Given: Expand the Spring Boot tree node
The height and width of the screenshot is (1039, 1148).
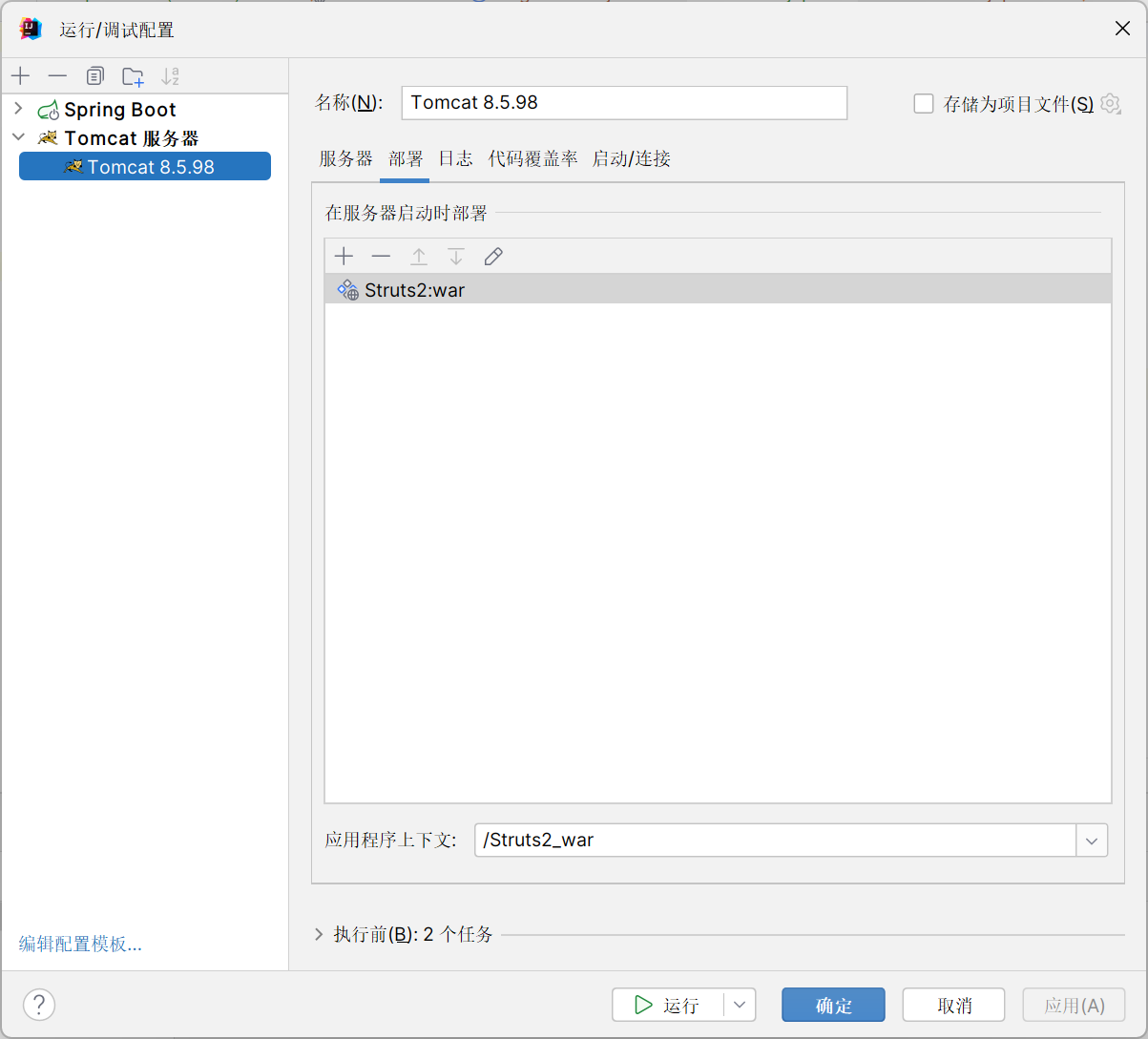Looking at the screenshot, I should point(18,109).
